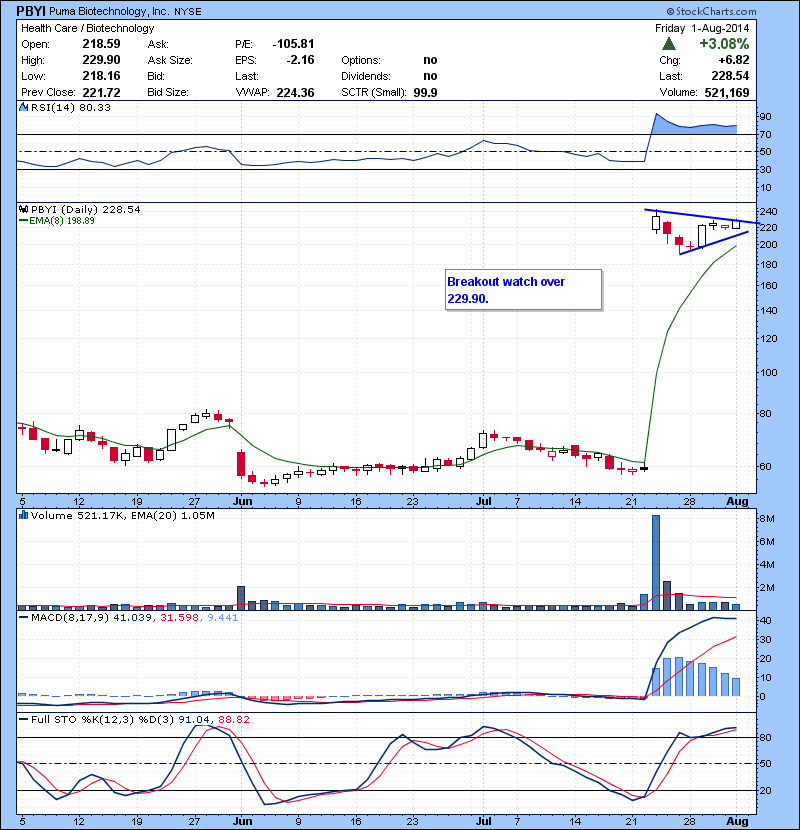800x830 pixels.
Task: Click the Aug label below the price chart
Action: pos(737,501)
